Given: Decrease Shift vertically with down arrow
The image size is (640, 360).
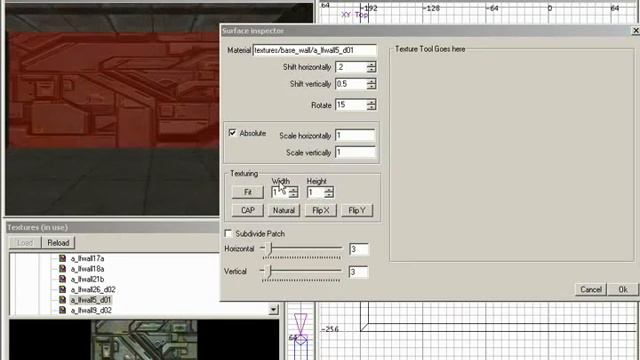Looking at the screenshot, I should click(371, 87).
